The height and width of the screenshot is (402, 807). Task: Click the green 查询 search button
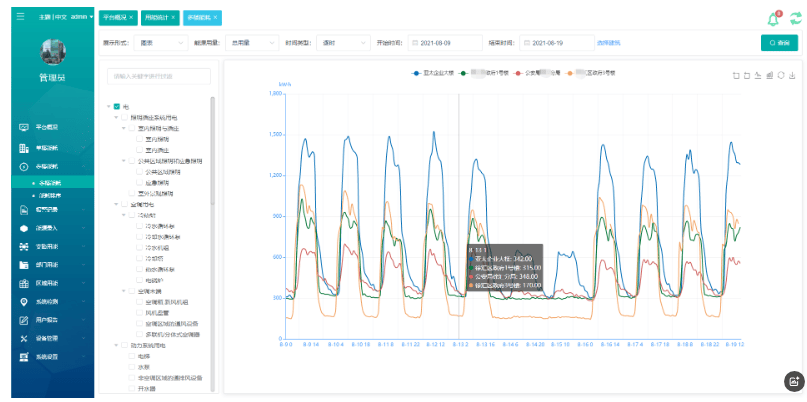779,43
